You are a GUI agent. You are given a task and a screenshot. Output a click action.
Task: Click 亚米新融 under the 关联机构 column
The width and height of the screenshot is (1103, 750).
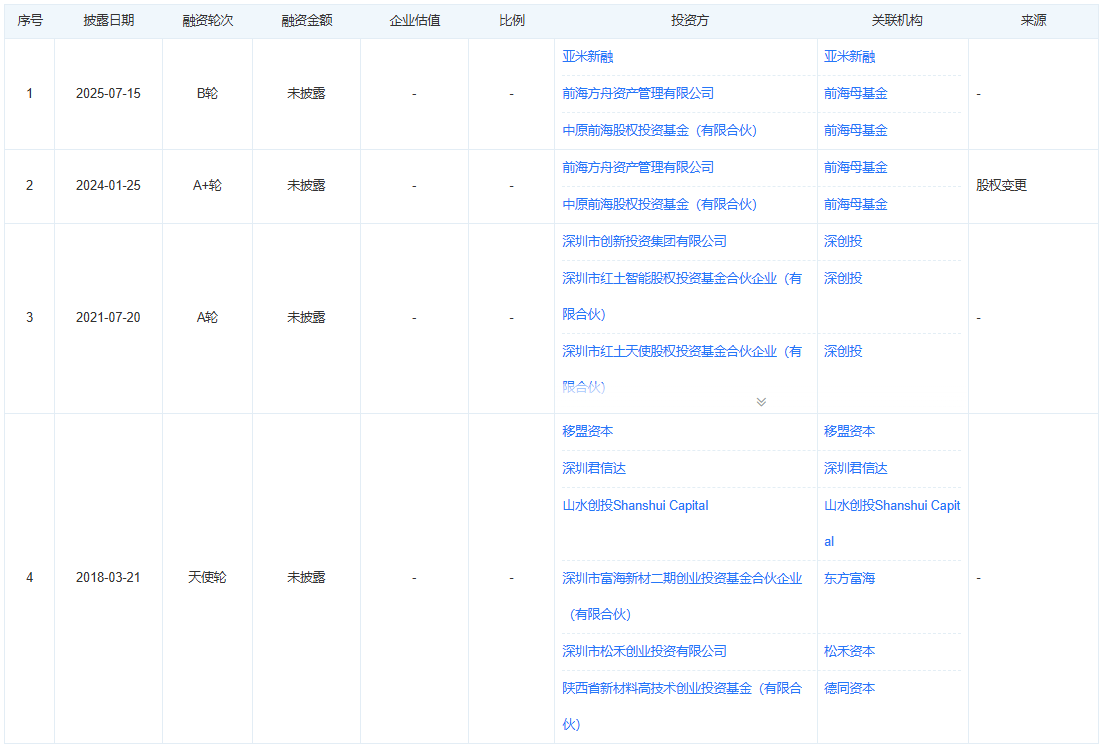tap(849, 57)
